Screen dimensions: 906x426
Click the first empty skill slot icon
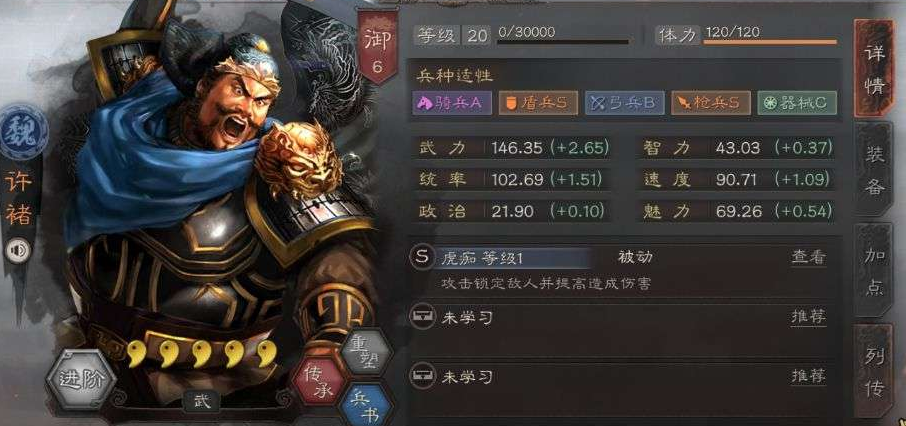(x=422, y=316)
